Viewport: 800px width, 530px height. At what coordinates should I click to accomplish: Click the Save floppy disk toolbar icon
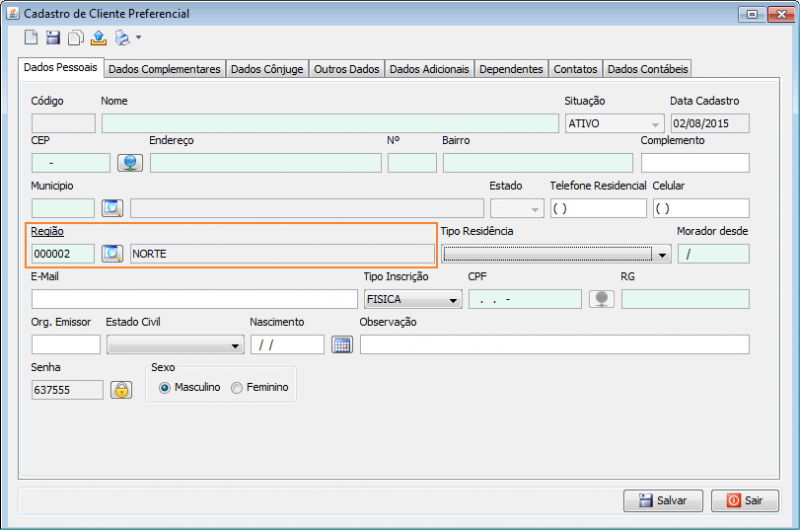coord(53,38)
